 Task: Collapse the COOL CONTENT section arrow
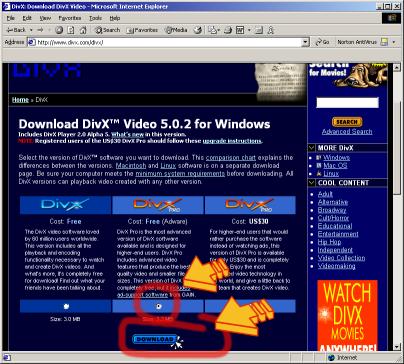click(312, 183)
